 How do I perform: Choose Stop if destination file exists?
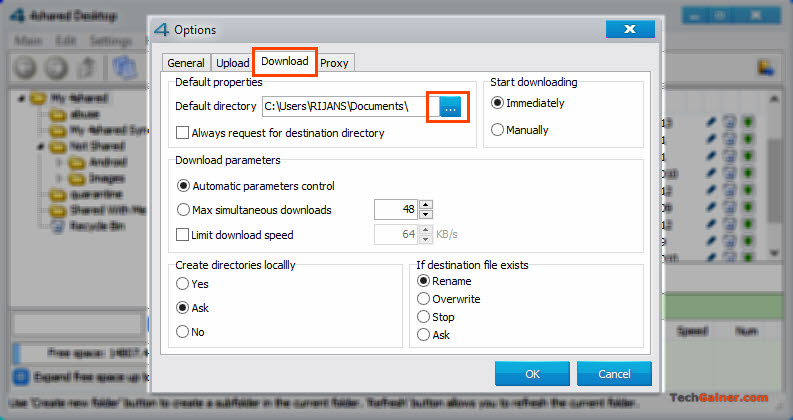pos(435,317)
